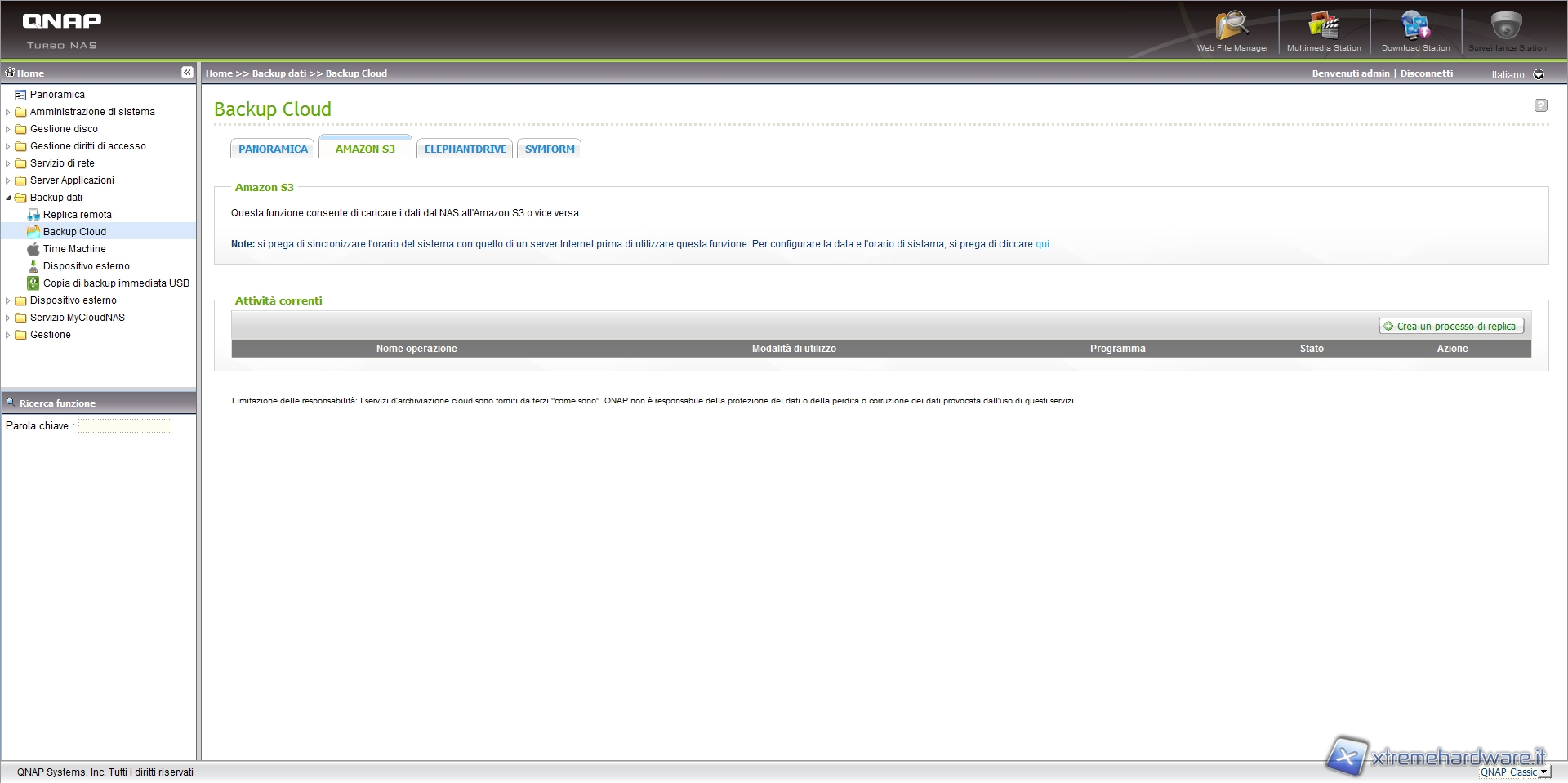Viewport: 1568px width, 783px height.
Task: Collapse the left sidebar with double-arrow icon
Action: [x=187, y=73]
